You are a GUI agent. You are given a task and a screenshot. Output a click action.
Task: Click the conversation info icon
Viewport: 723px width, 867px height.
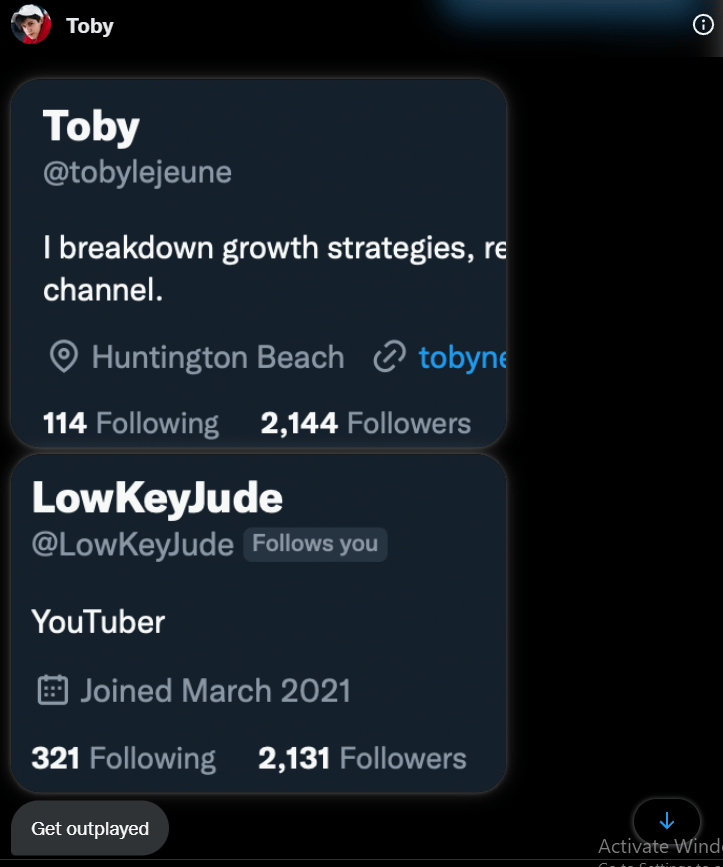click(703, 26)
